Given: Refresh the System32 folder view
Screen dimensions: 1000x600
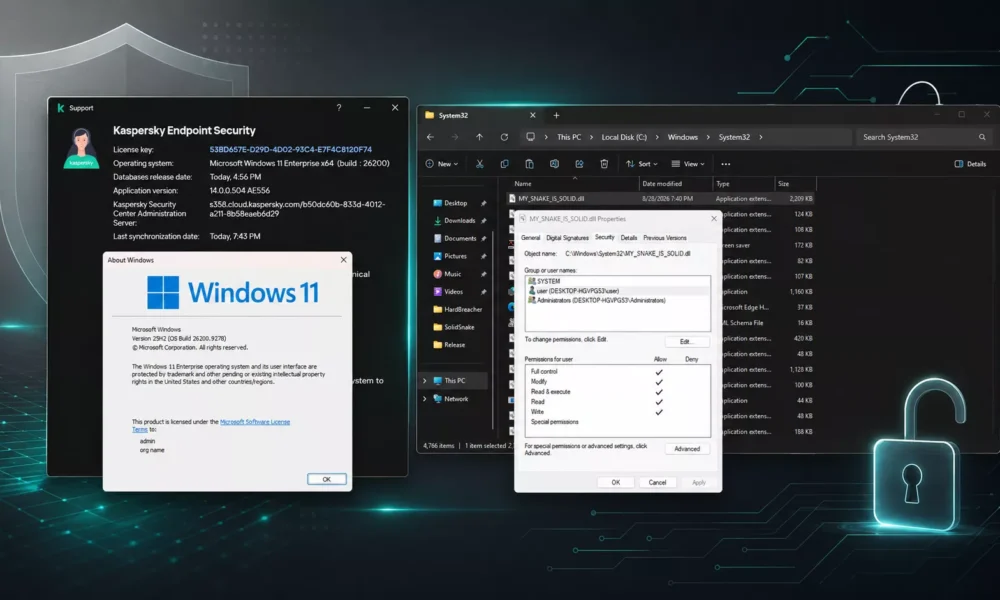Looking at the screenshot, I should tap(504, 137).
